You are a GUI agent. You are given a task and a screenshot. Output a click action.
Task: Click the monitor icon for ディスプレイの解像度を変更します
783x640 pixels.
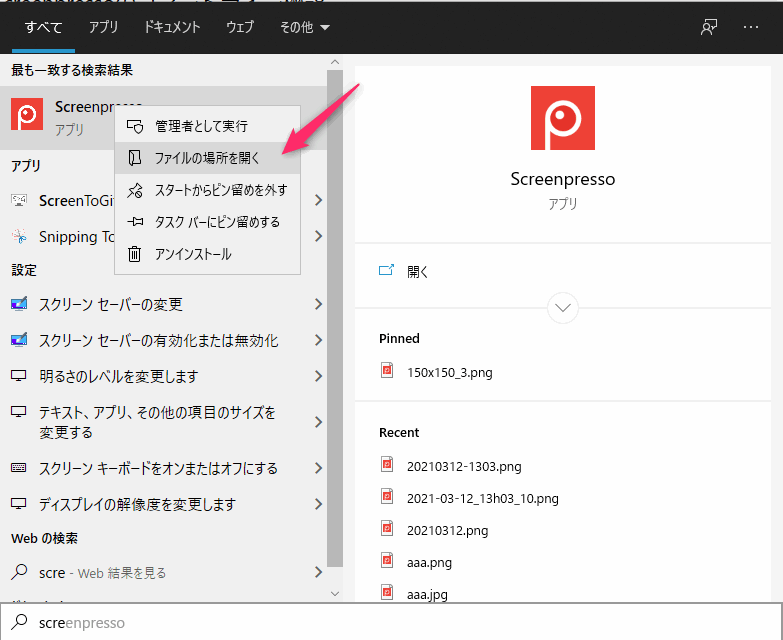(x=18, y=504)
